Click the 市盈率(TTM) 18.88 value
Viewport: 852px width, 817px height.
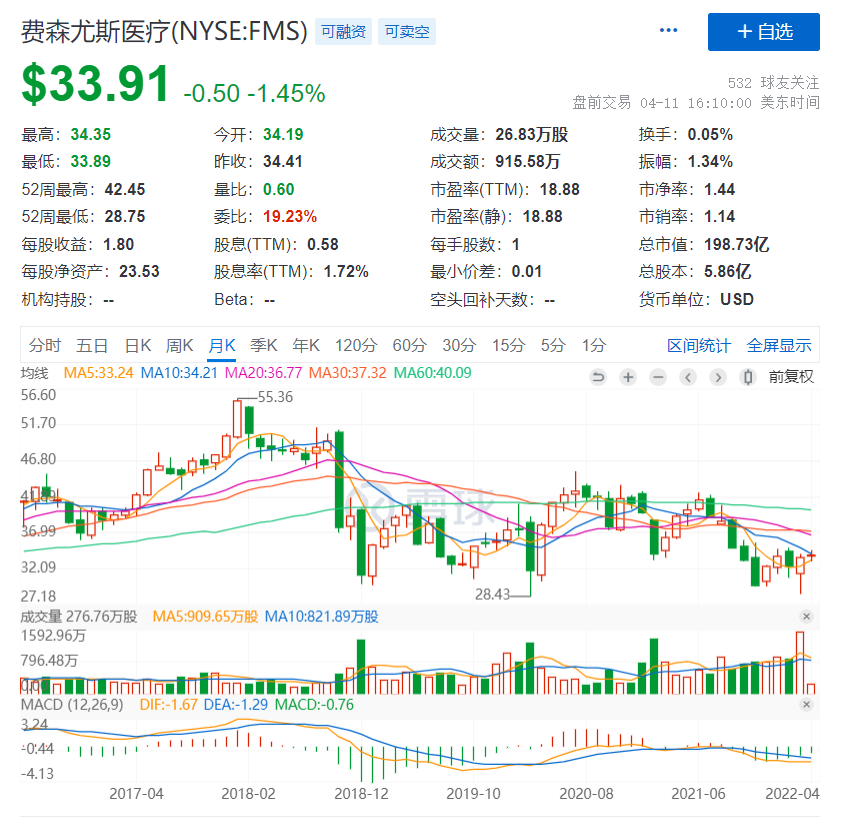[560, 190]
